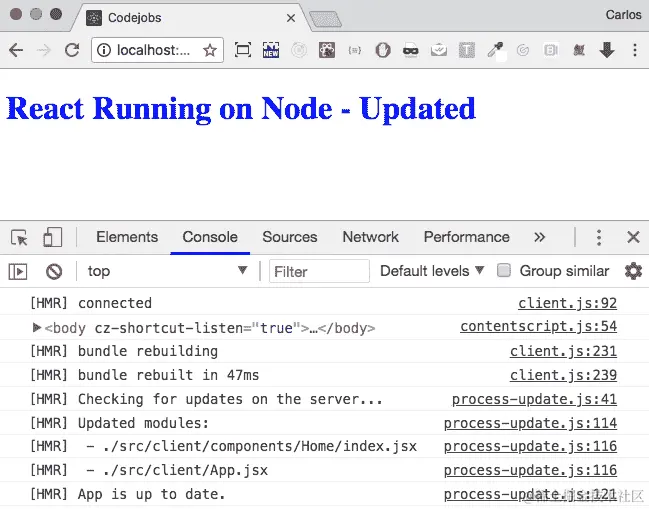
Task: Show the console sidebar
Action: (x=18, y=271)
